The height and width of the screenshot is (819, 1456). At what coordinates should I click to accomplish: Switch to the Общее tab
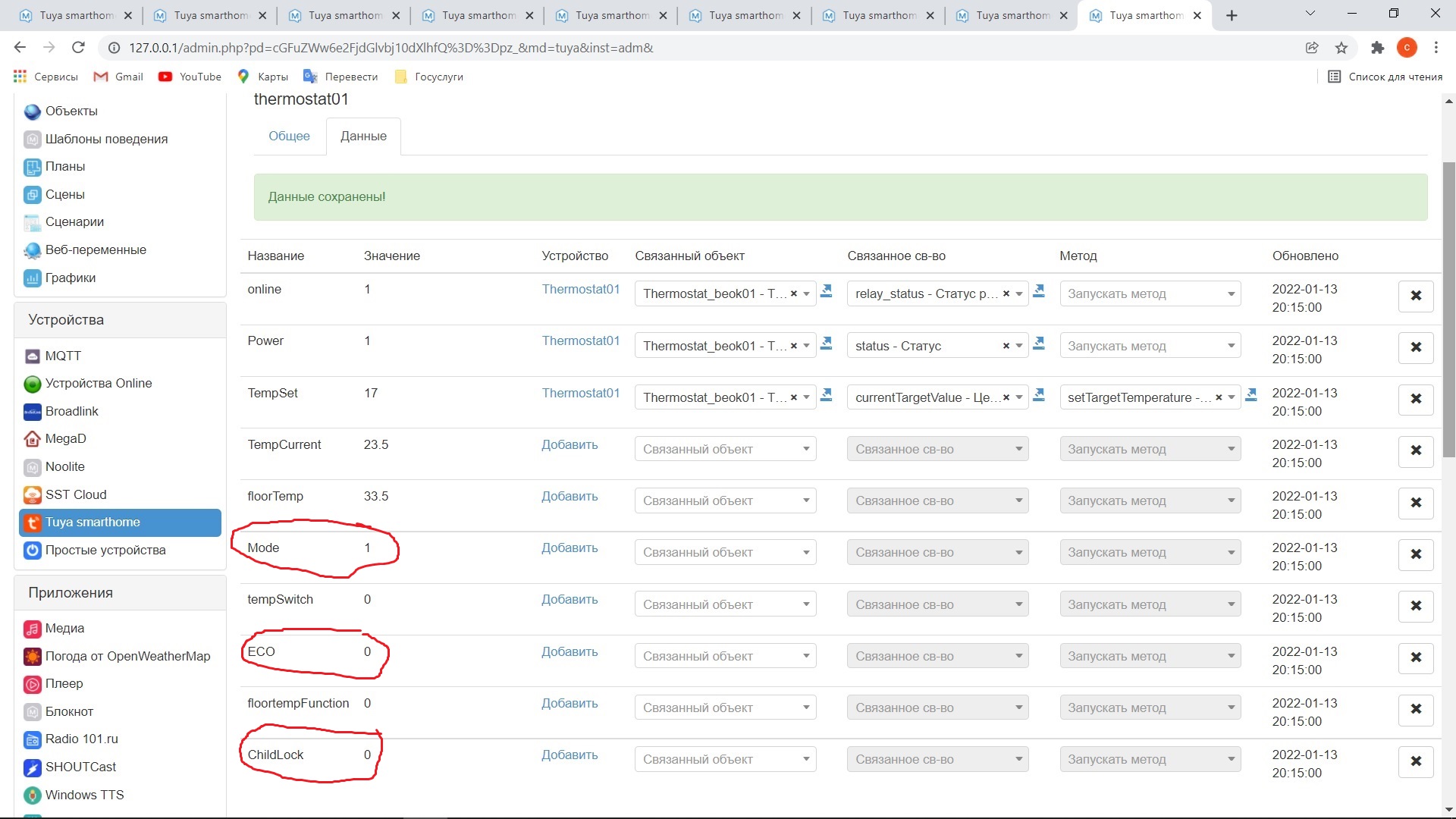pos(289,136)
